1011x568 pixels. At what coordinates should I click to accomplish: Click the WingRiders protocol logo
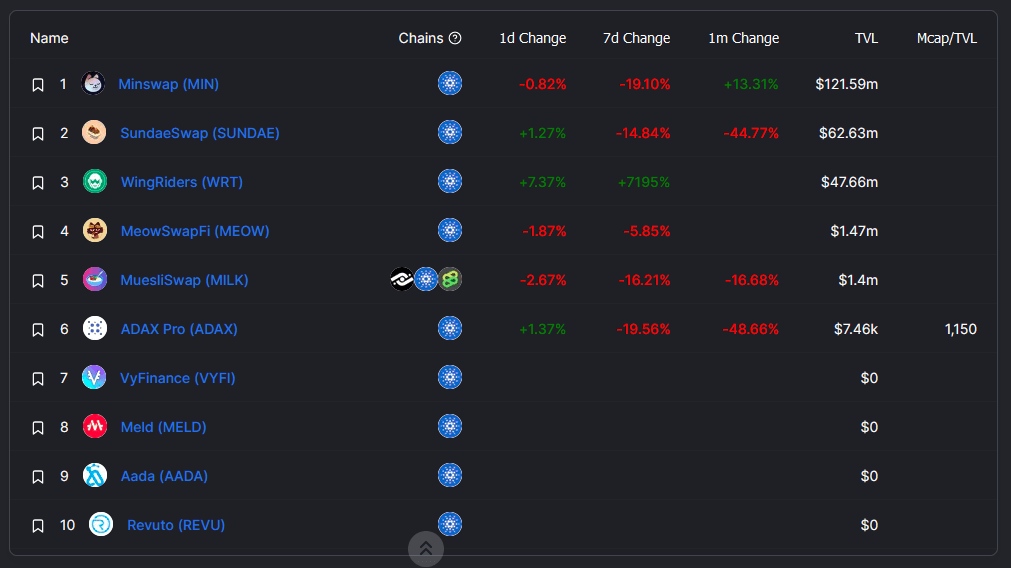tap(95, 181)
